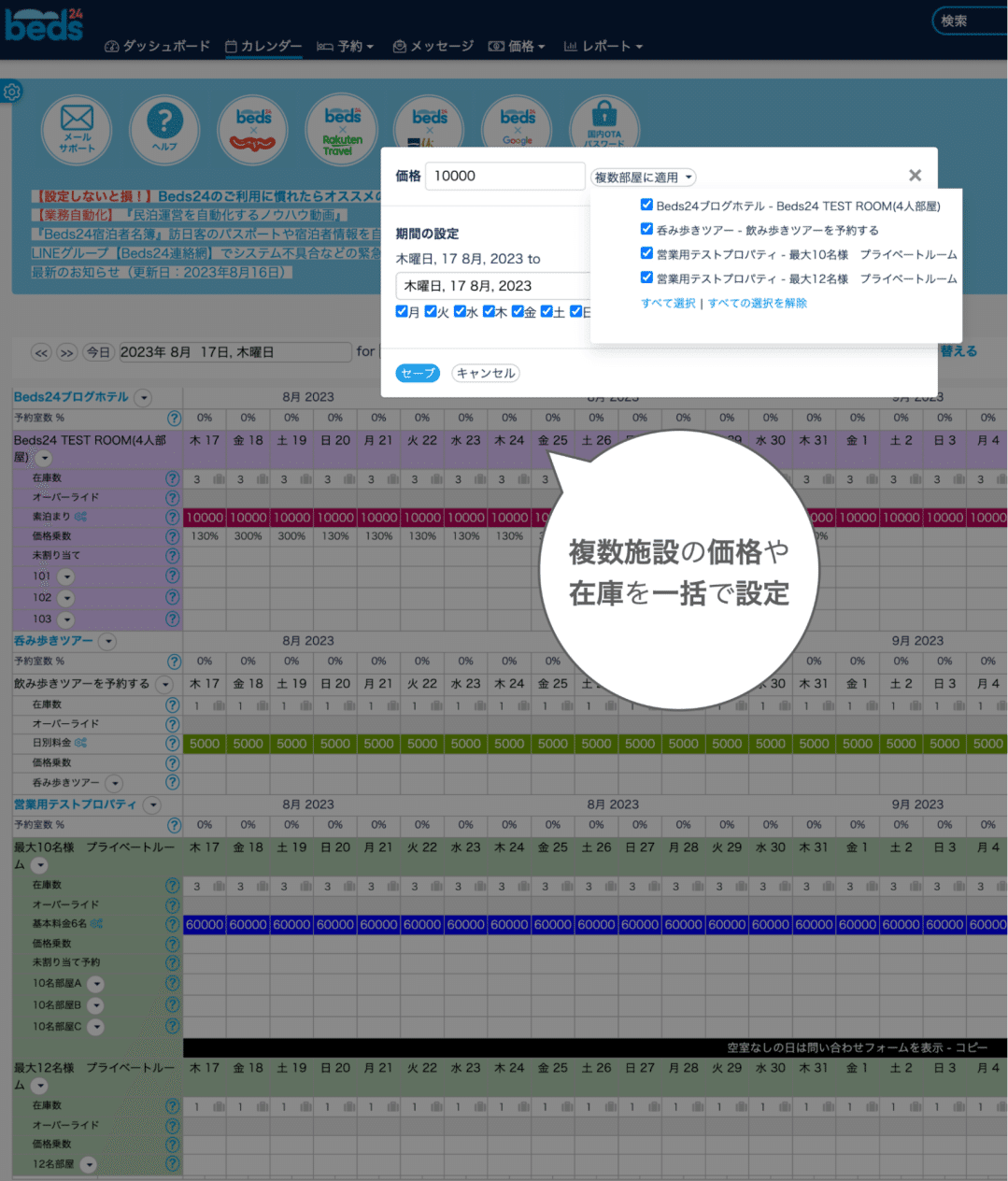Uncheck the 月 weekday checkbox
Viewport: 1008px width, 1181px height.
click(401, 311)
